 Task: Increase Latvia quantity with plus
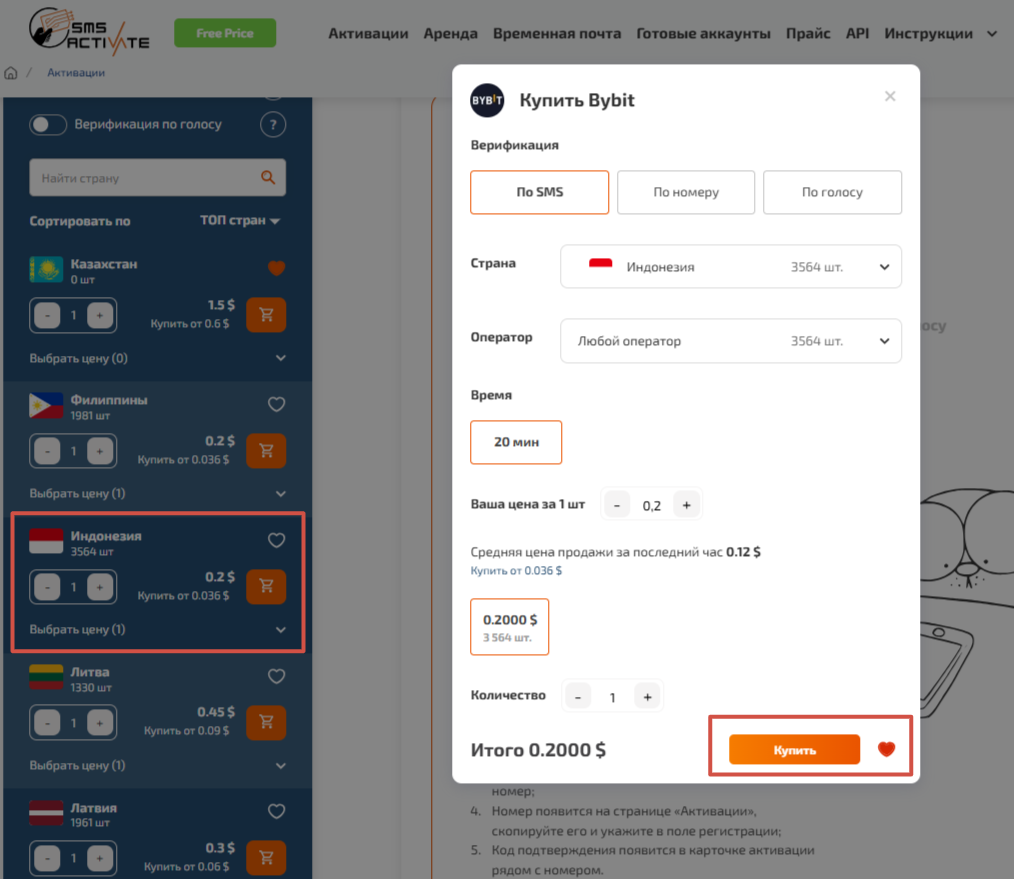click(x=100, y=858)
